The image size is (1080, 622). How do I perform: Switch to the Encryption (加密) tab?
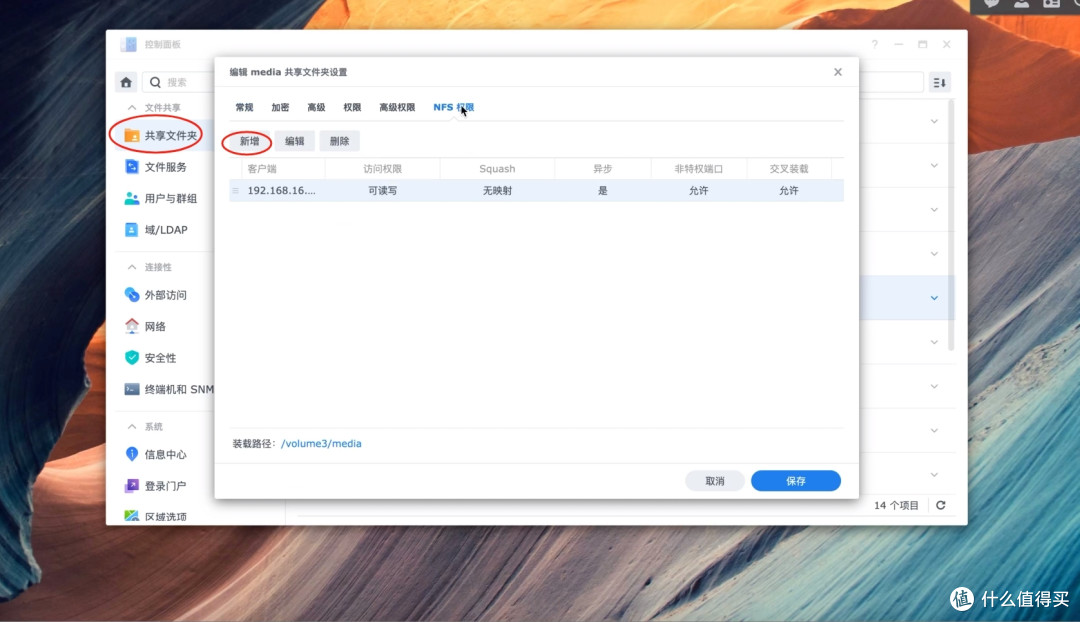coord(280,107)
